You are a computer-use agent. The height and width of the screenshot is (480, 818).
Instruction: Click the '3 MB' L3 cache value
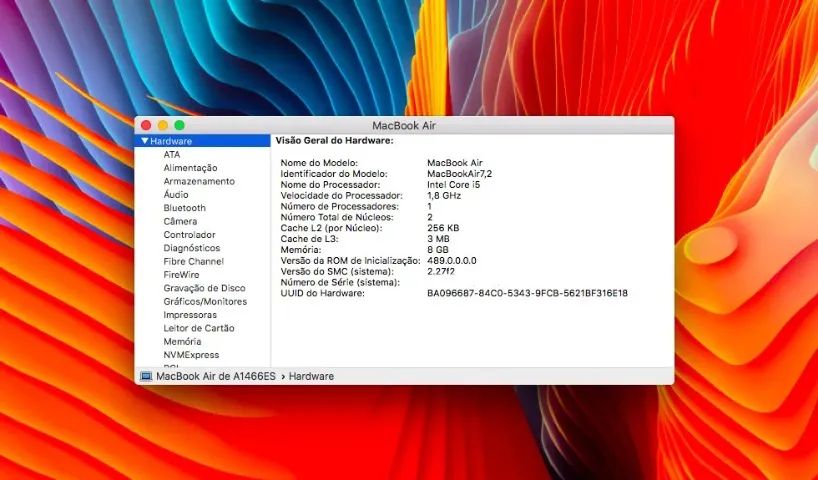pos(438,239)
